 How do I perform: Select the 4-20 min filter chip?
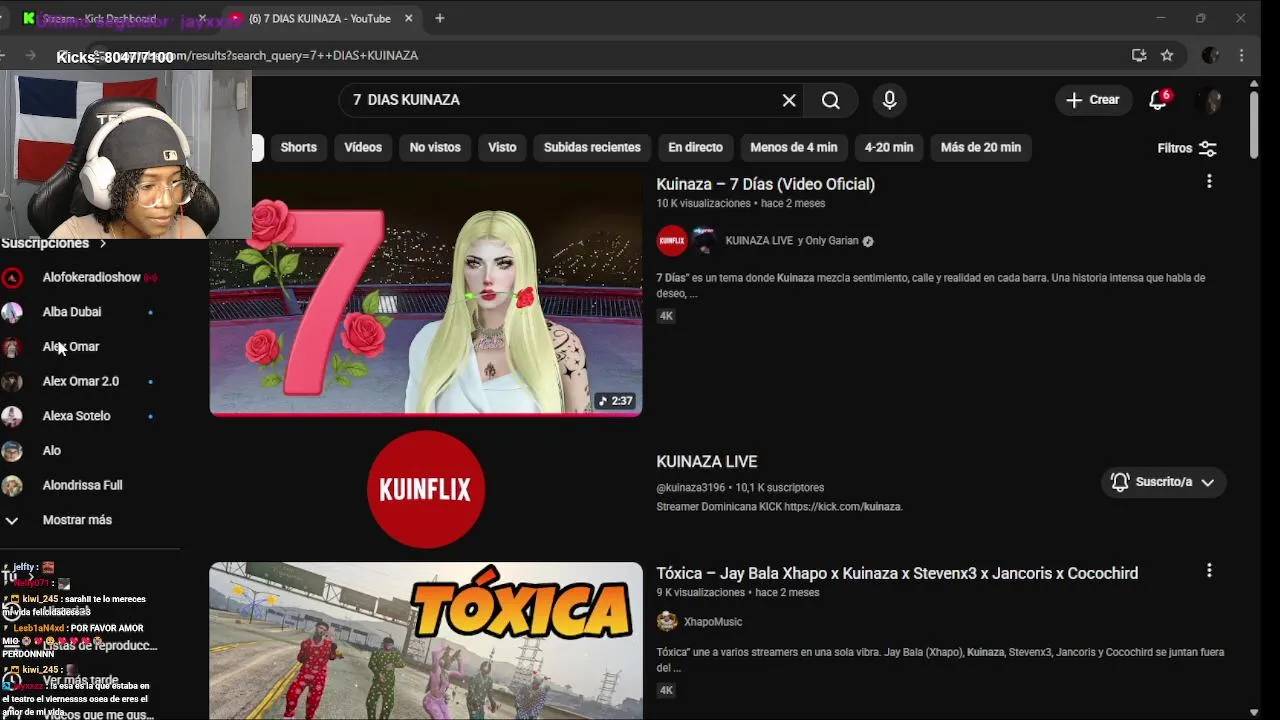click(x=889, y=147)
